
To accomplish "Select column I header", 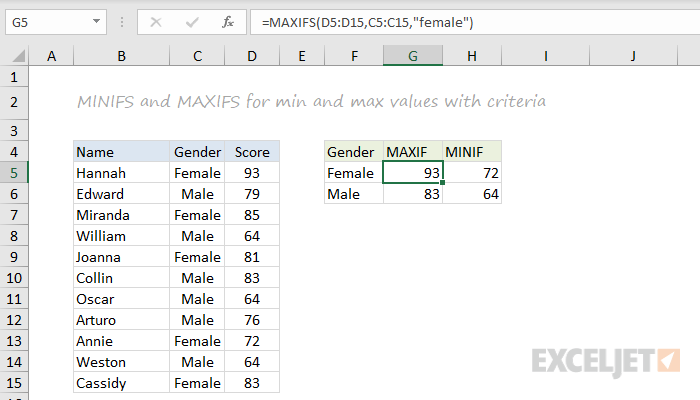I will coord(546,56).
